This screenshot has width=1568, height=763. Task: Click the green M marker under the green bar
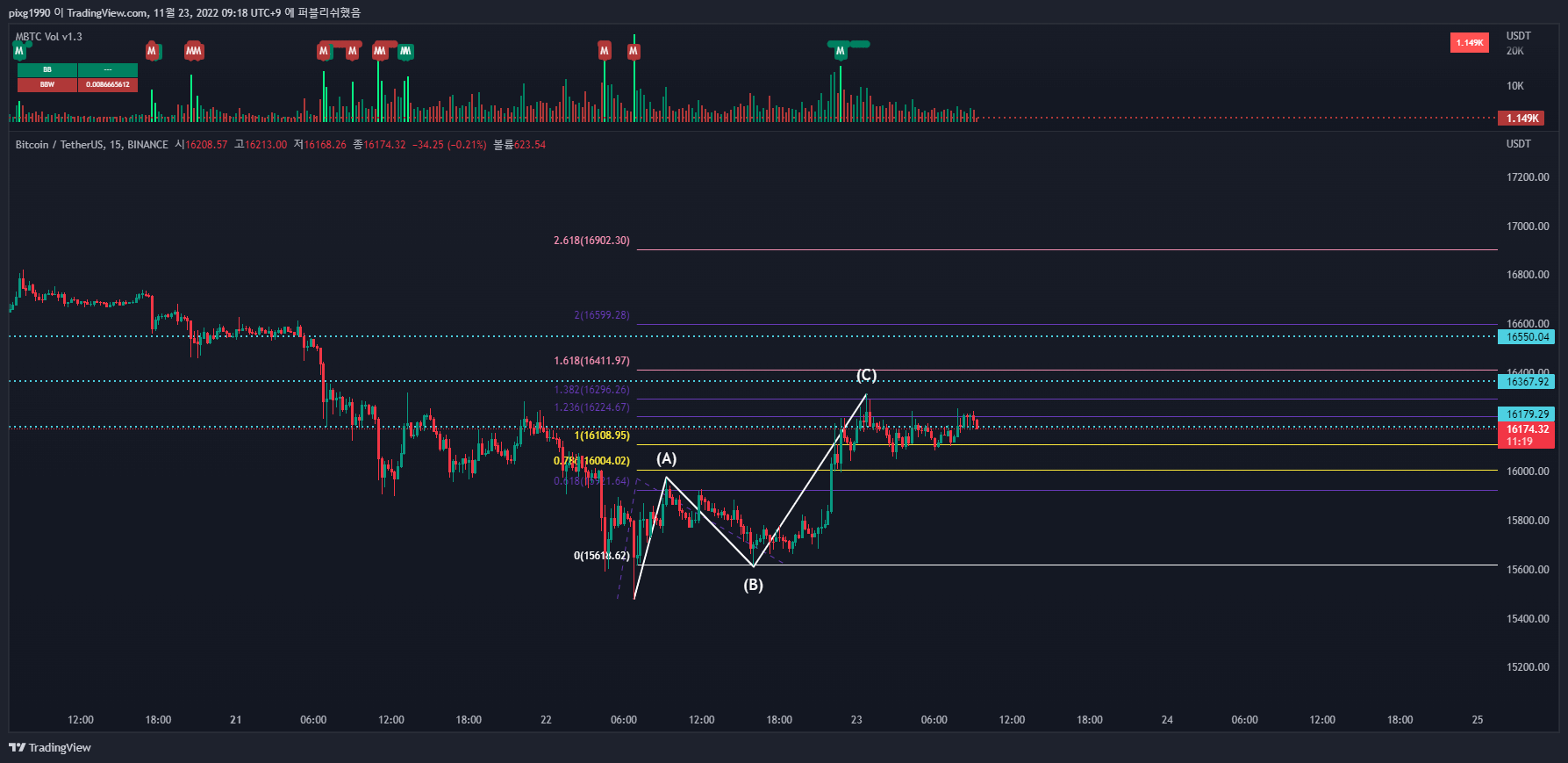coord(841,51)
